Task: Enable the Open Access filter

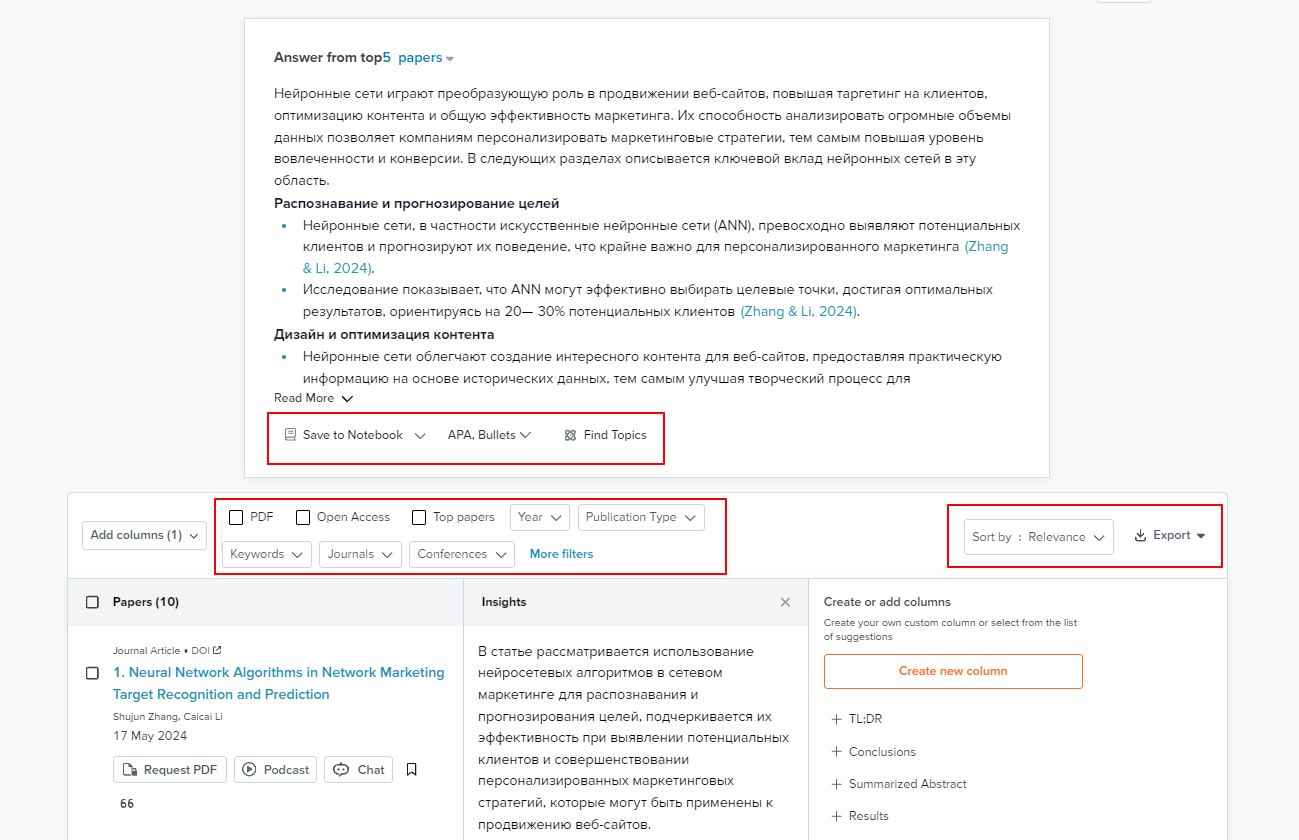Action: click(303, 517)
